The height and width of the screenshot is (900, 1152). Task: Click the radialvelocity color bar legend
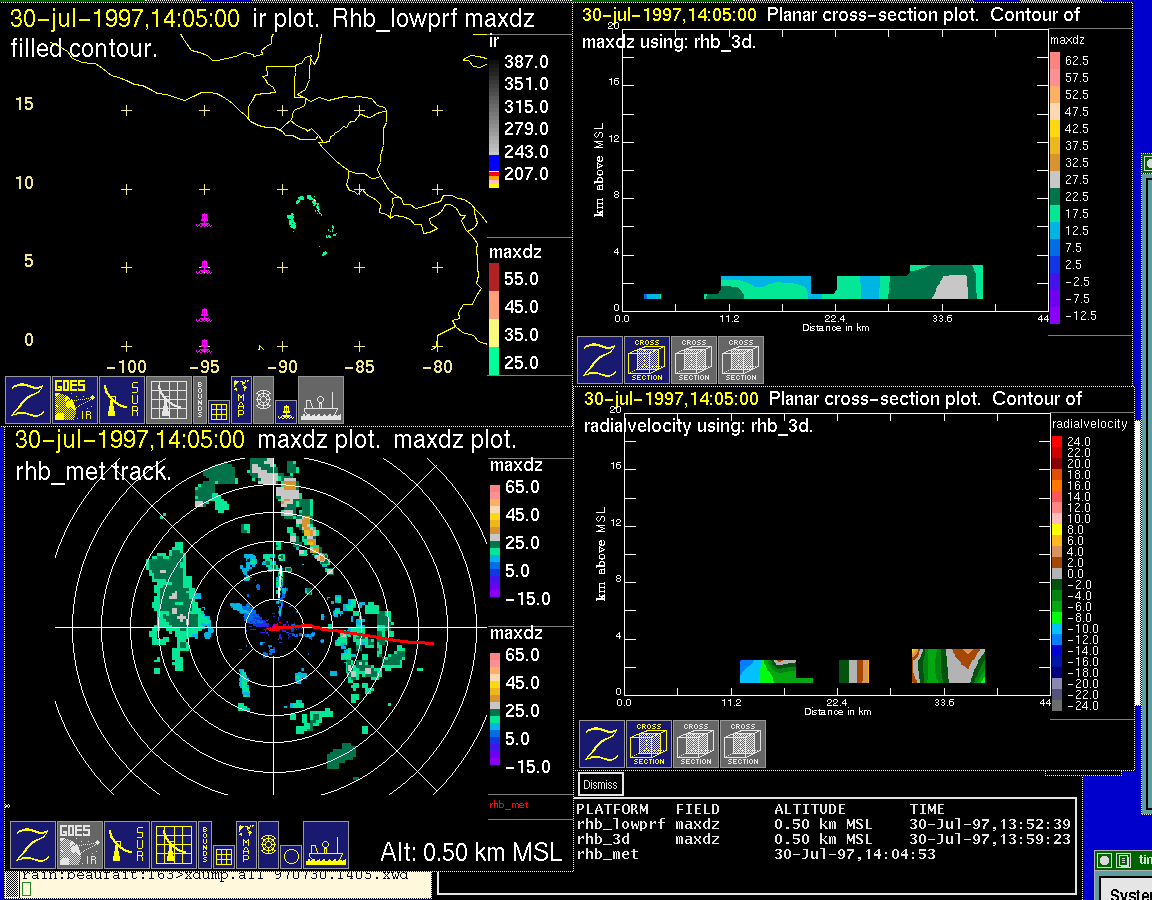(x=1058, y=573)
